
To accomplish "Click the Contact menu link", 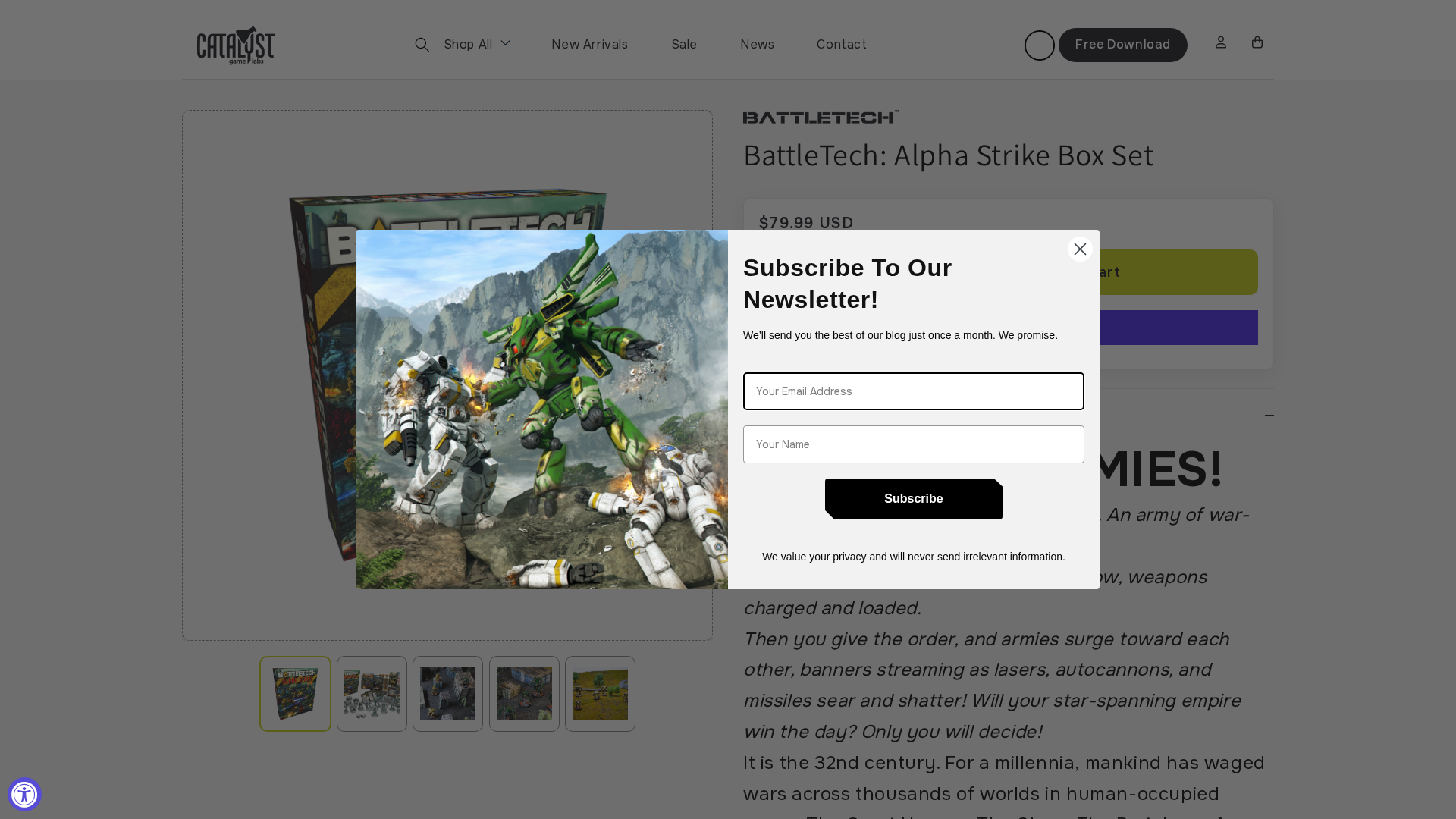I will tap(841, 44).
